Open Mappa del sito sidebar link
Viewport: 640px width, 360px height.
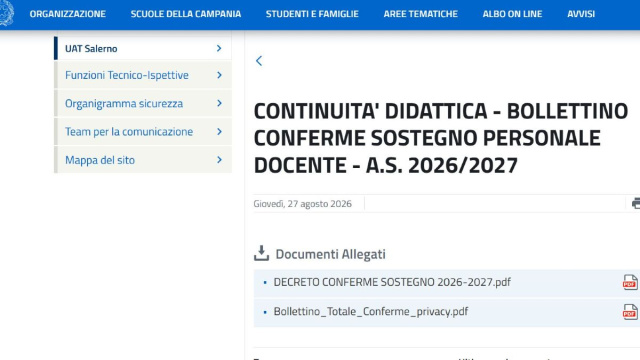pyautogui.click(x=100, y=160)
